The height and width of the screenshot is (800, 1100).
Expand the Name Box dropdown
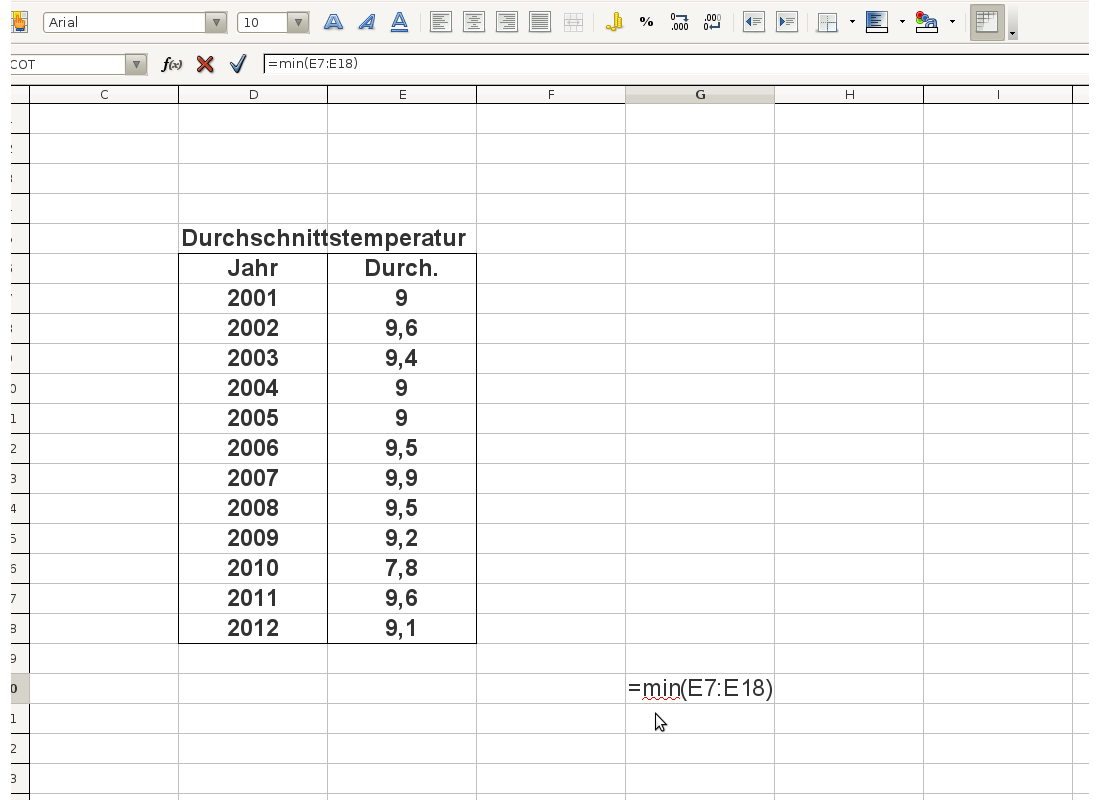pyautogui.click(x=136, y=64)
